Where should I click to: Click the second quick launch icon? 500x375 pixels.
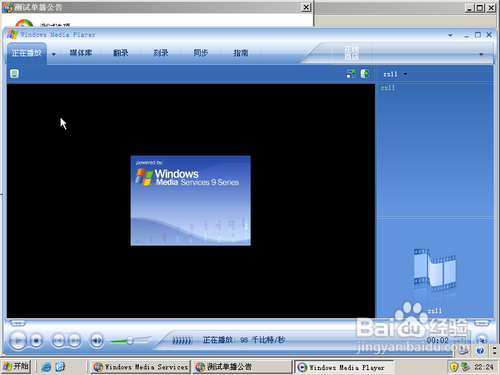point(60,367)
